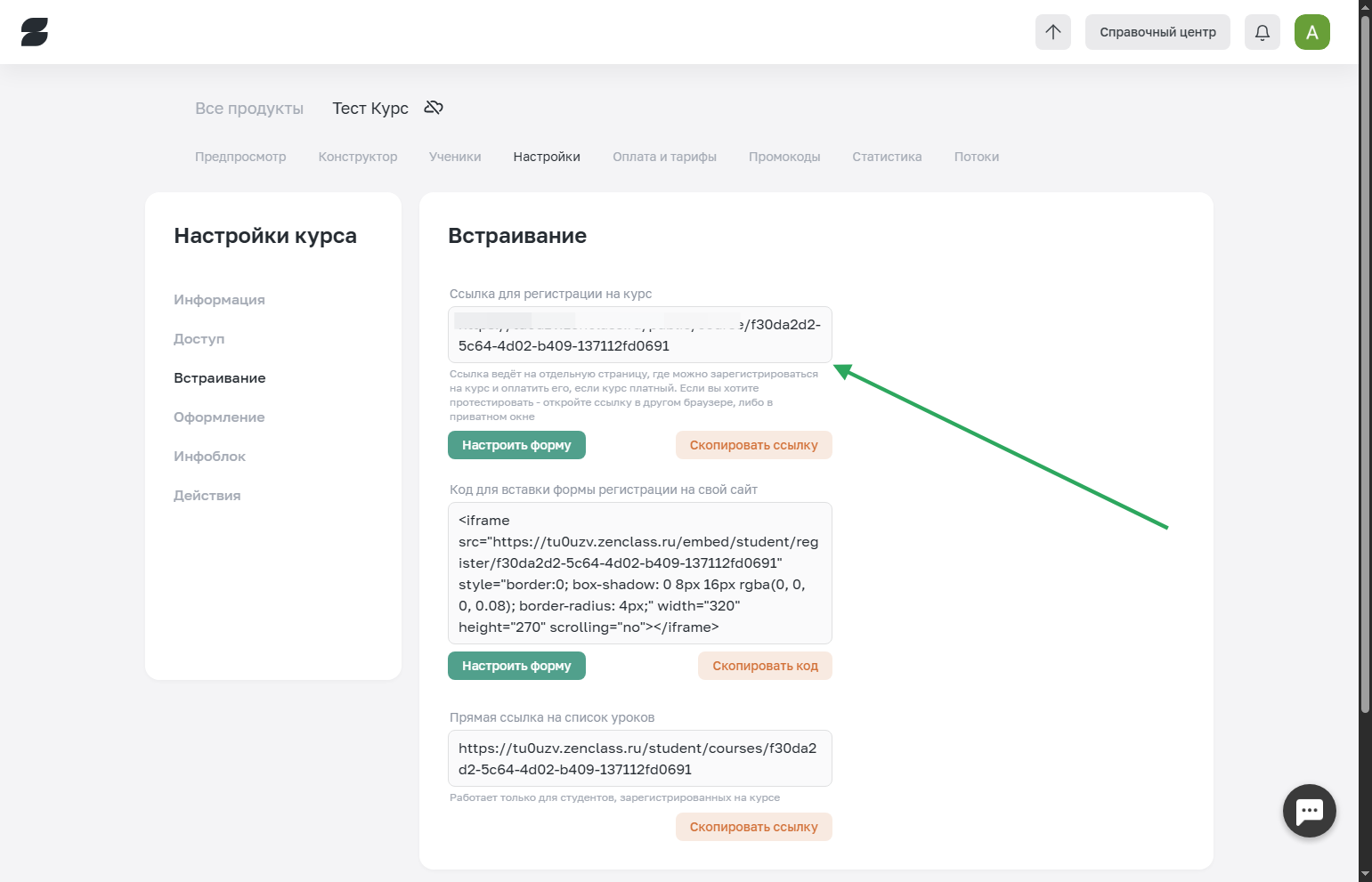Click label 'Прямая ссылка на список уроков'
The height and width of the screenshot is (882, 1372).
tap(552, 717)
